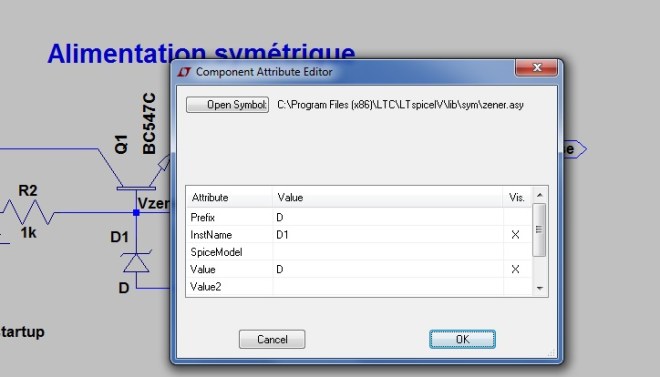Cancel the Component Attribute Editor

pos(272,339)
